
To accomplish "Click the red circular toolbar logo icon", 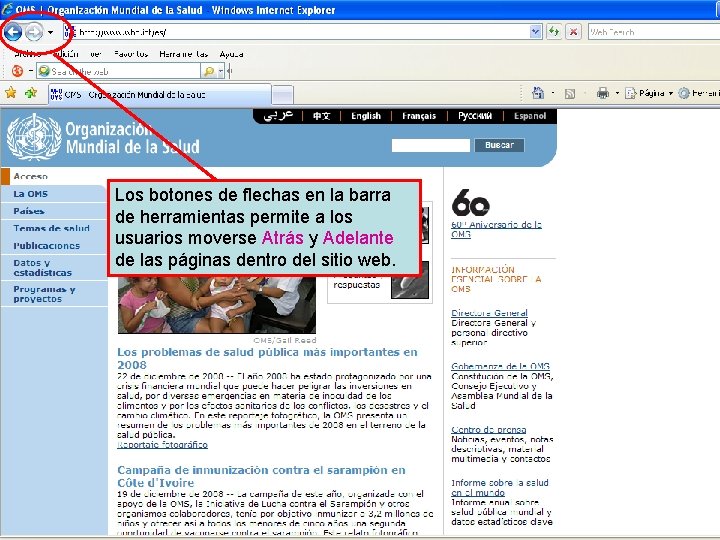I will pyautogui.click(x=17, y=71).
